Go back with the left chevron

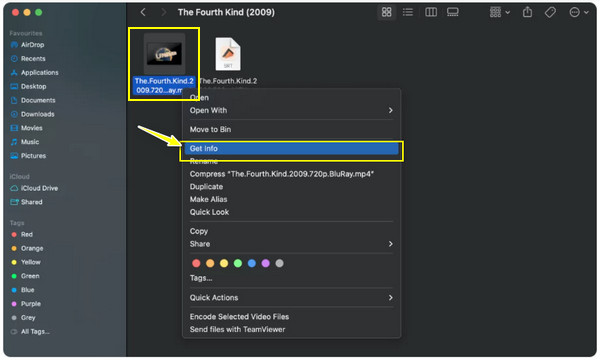[x=143, y=12]
